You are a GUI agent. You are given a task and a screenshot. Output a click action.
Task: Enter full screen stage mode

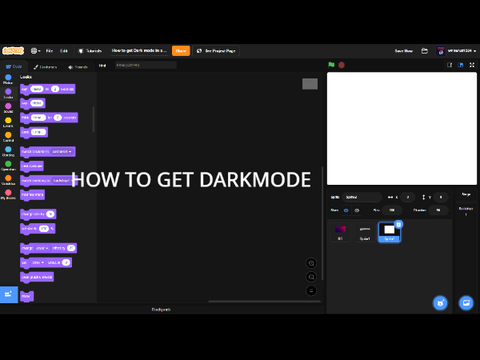(x=472, y=65)
